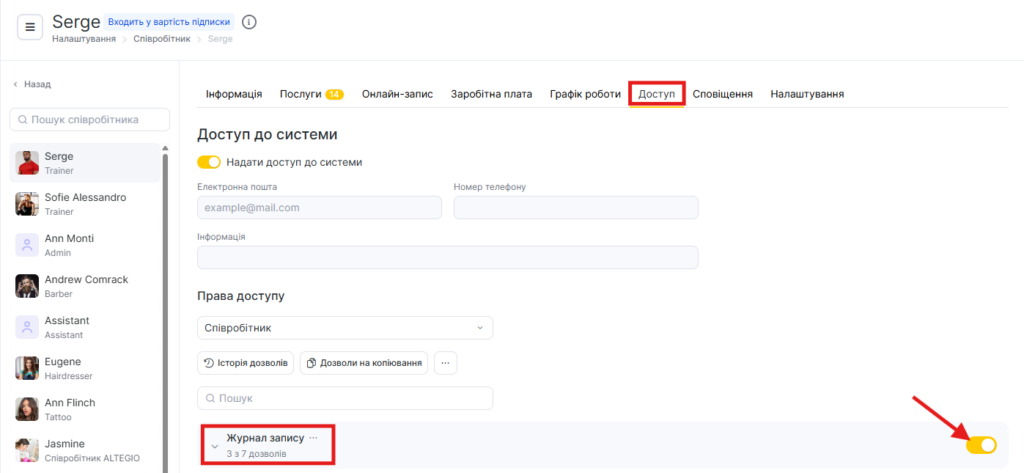Open the Журнал запису three-dots options
Image resolution: width=1024 pixels, height=473 pixels.
coord(314,438)
